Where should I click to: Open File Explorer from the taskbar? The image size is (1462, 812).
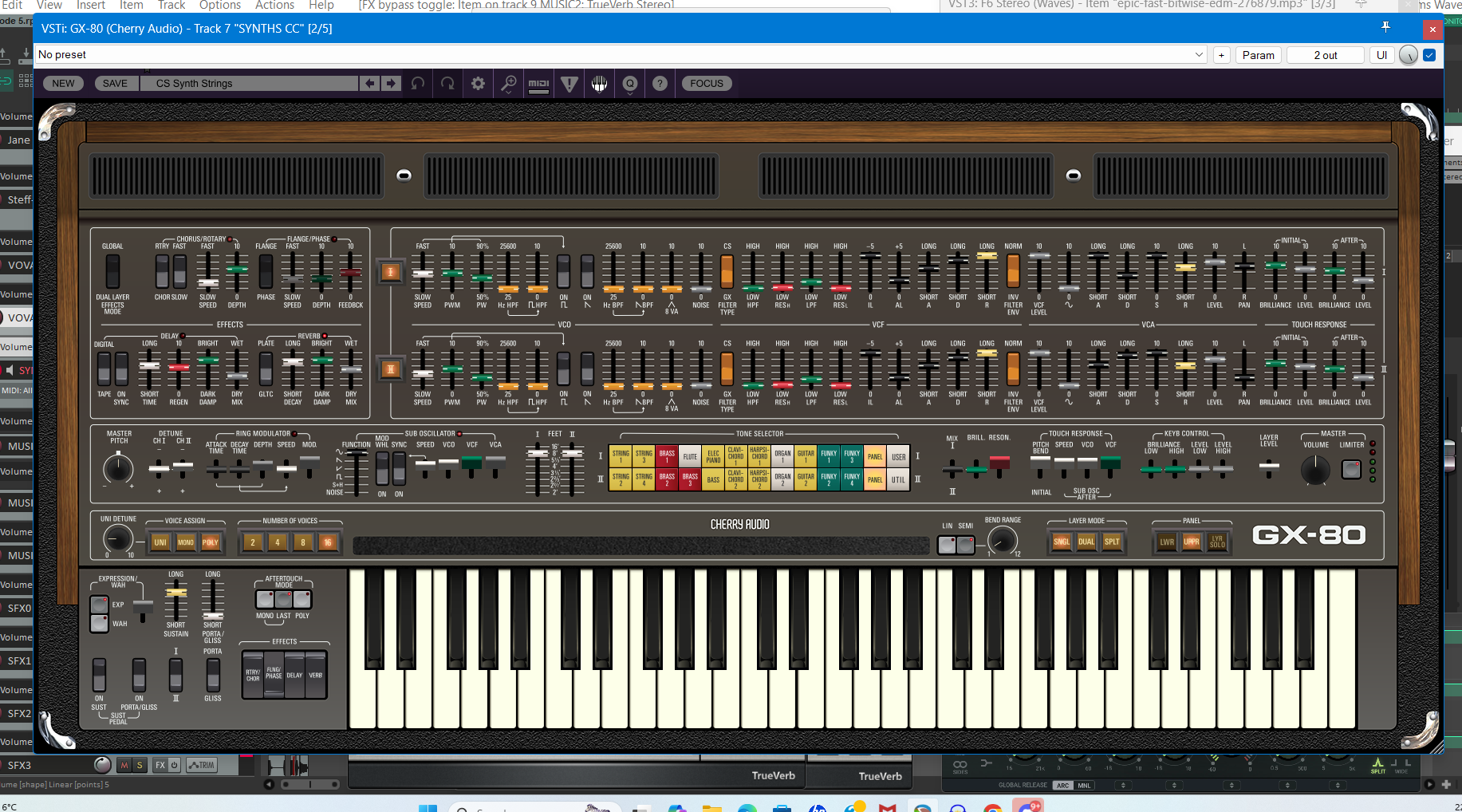(x=711, y=807)
